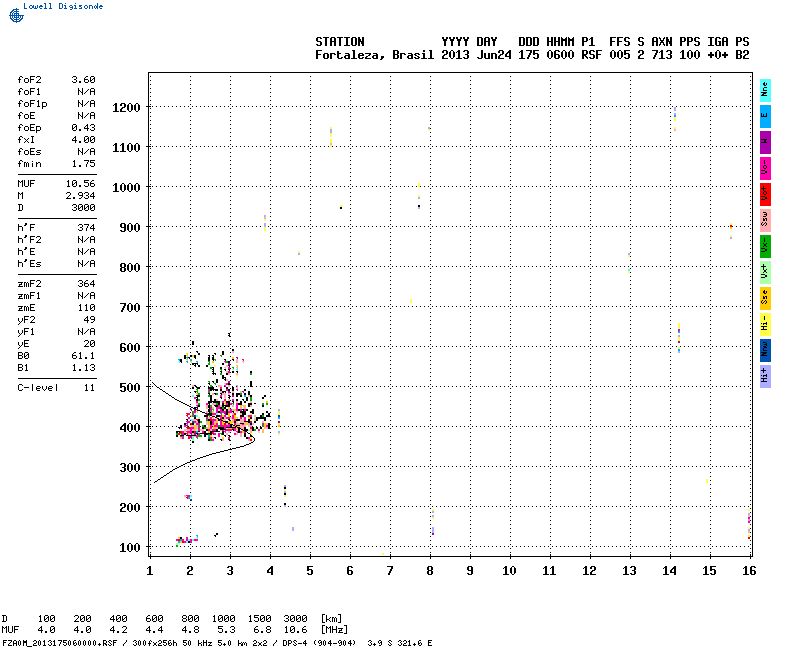
Task: Click the [MHz] unit label
Action: pos(334,630)
